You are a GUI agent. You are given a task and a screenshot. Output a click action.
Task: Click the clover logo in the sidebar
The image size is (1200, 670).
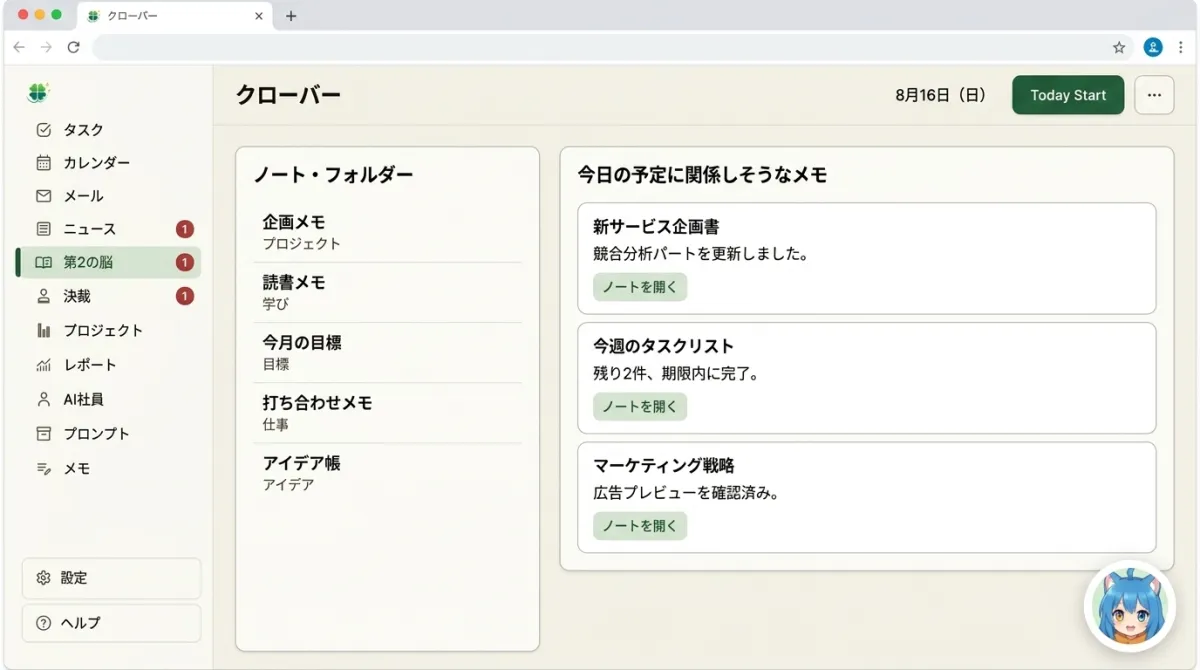(x=38, y=93)
